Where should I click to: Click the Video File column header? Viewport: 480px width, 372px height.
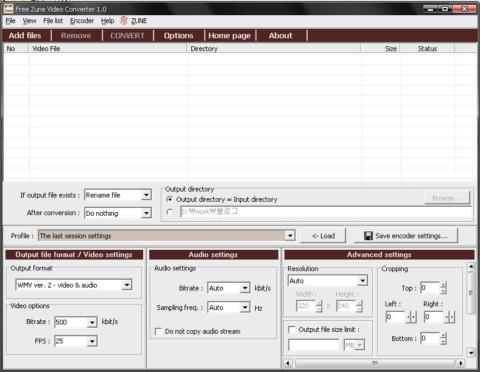tap(108, 49)
